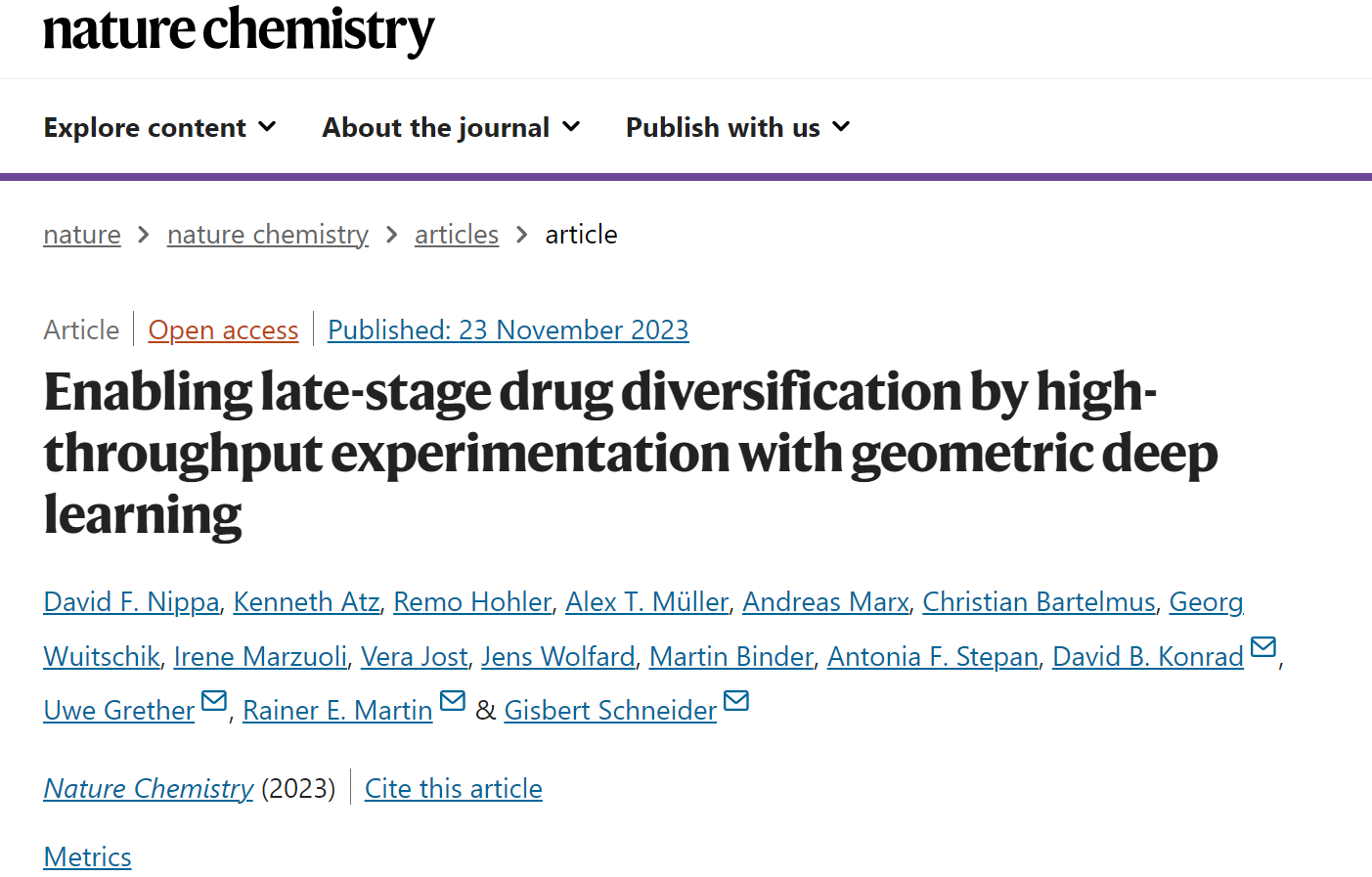The height and width of the screenshot is (877, 1372).
Task: Click the Open access link
Action: [223, 330]
